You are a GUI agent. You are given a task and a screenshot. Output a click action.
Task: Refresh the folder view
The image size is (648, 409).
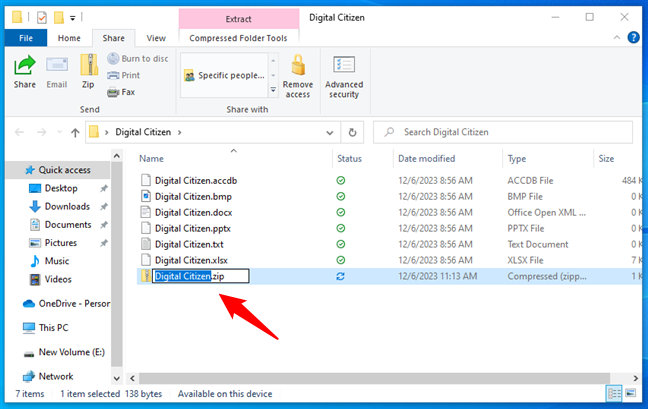352,133
